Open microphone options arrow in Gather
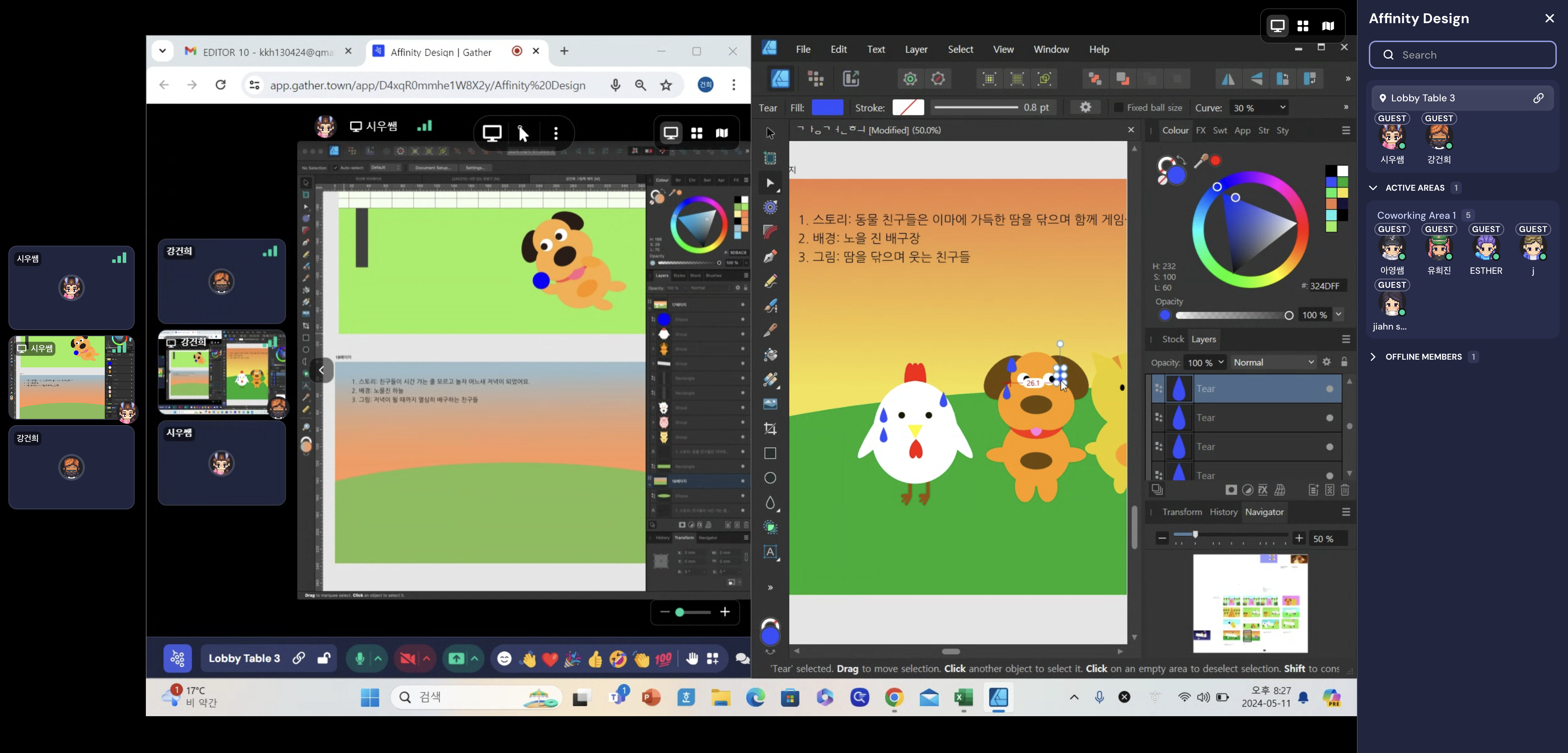This screenshot has height=753, width=1568. click(x=378, y=659)
